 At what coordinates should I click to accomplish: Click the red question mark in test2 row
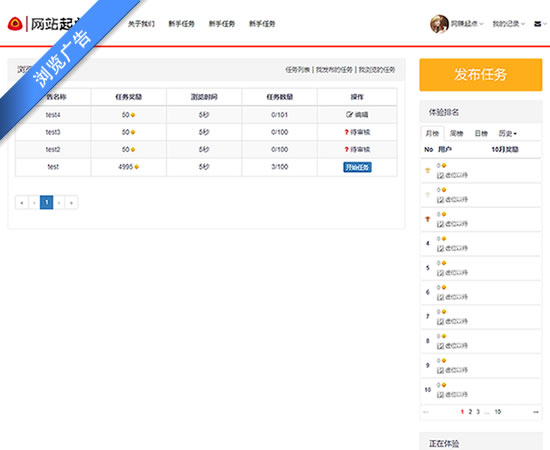pyautogui.click(x=347, y=149)
